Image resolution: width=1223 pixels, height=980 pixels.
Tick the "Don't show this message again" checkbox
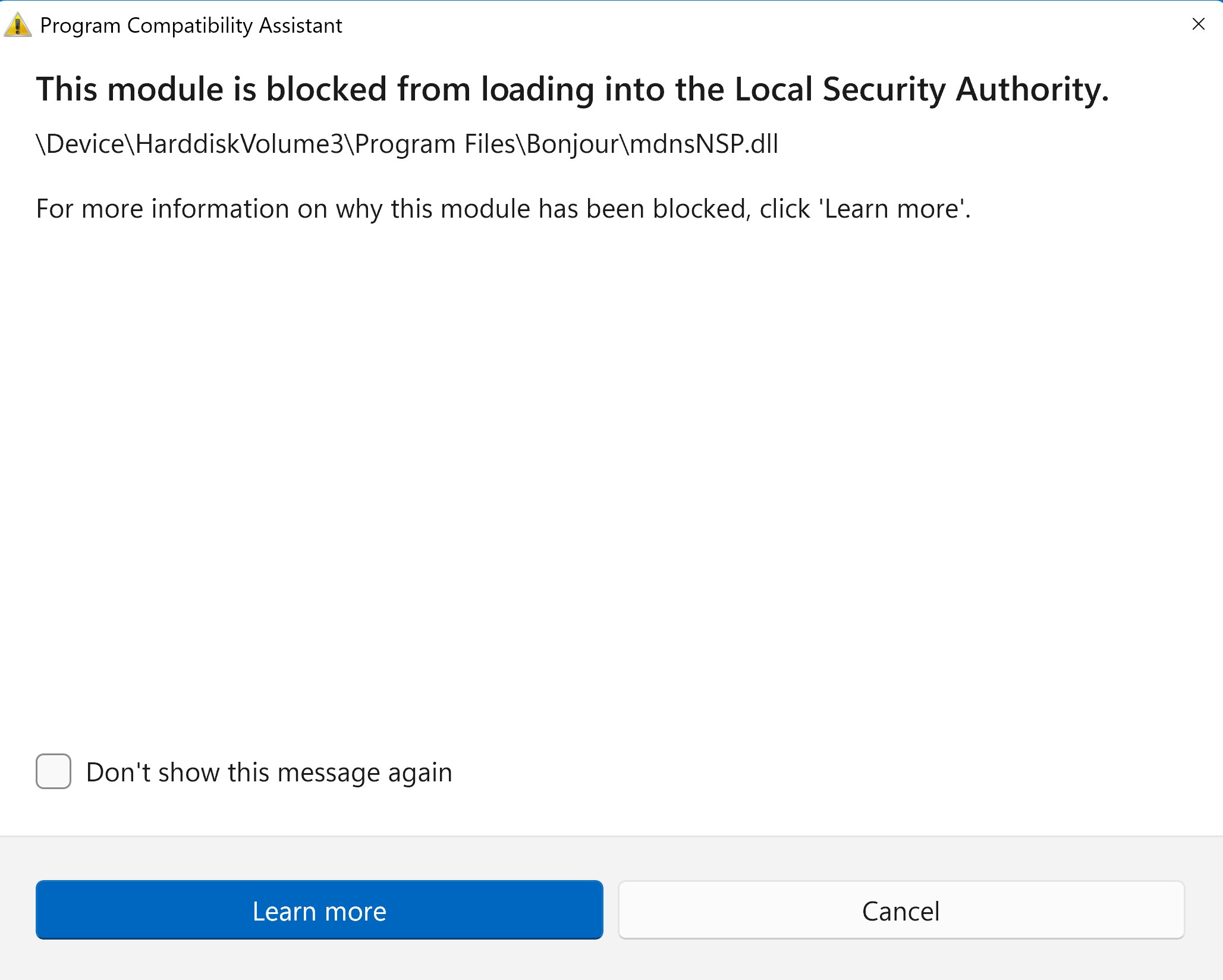54,771
